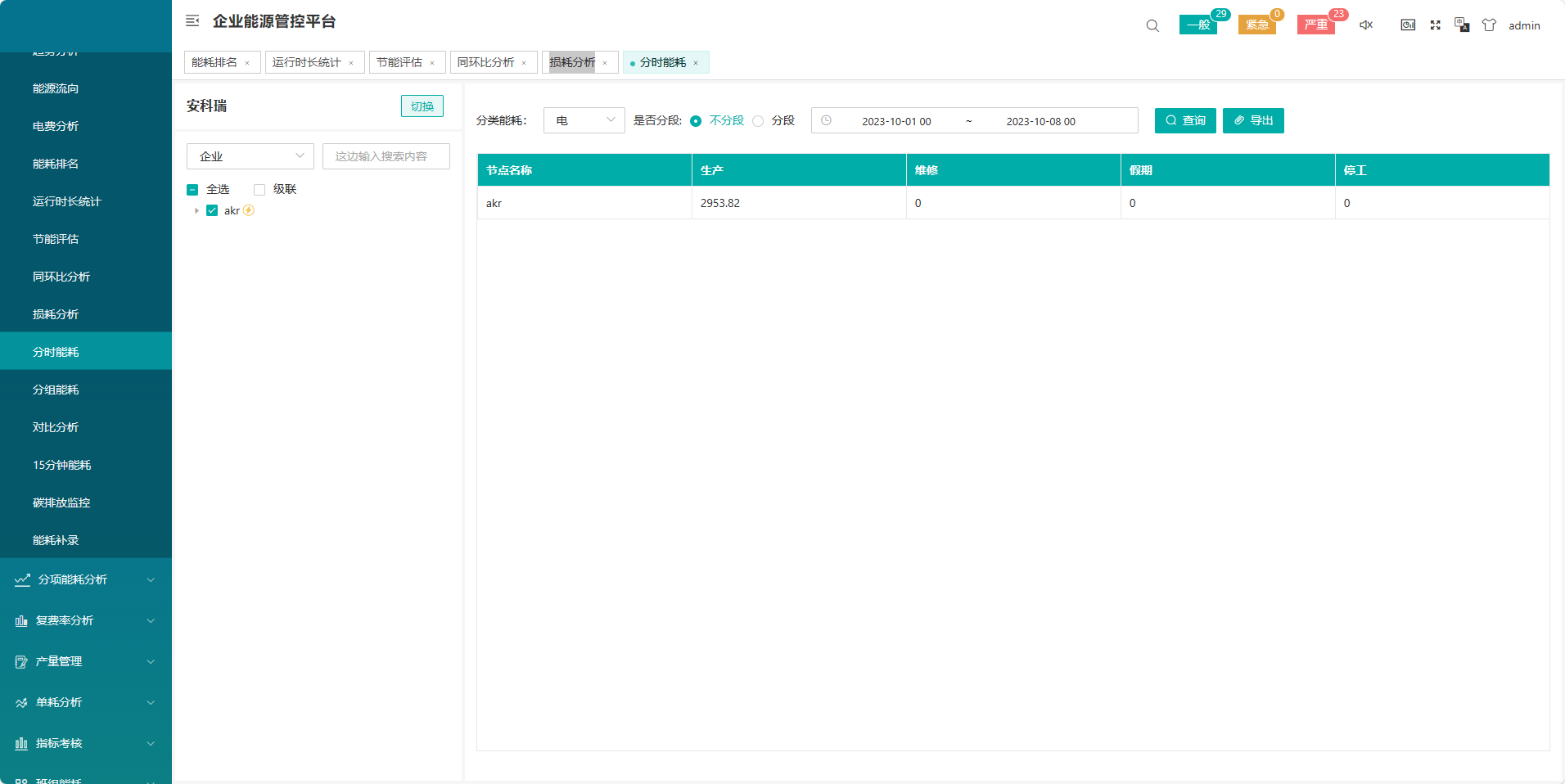
Task: Click the node search input field
Action: pyautogui.click(x=386, y=156)
